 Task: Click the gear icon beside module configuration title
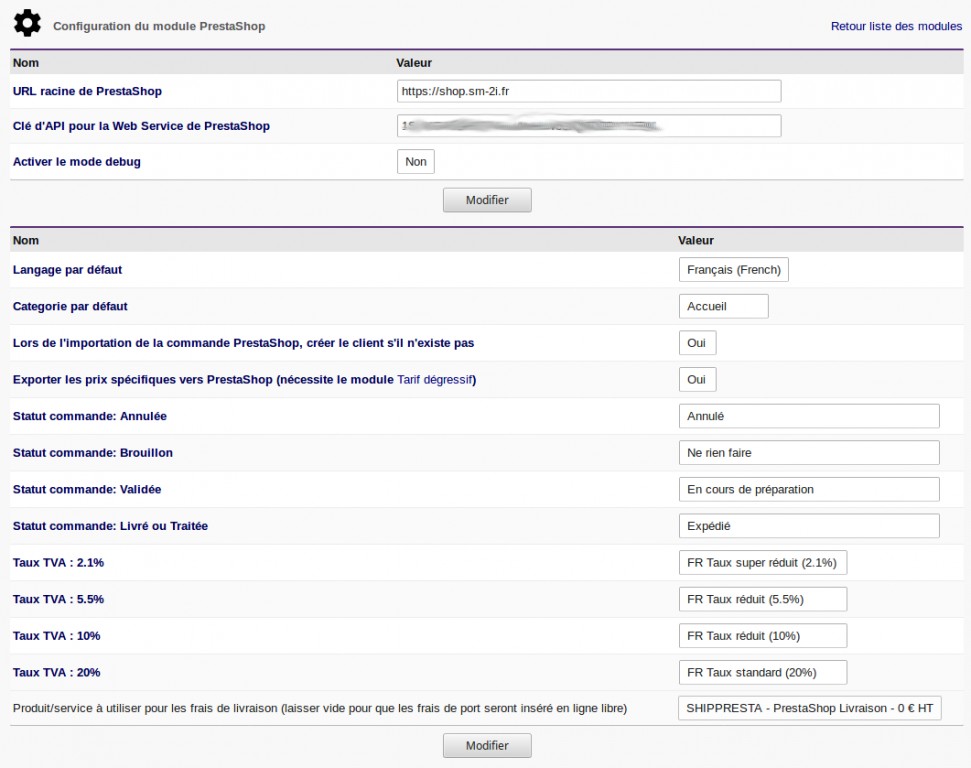27,22
